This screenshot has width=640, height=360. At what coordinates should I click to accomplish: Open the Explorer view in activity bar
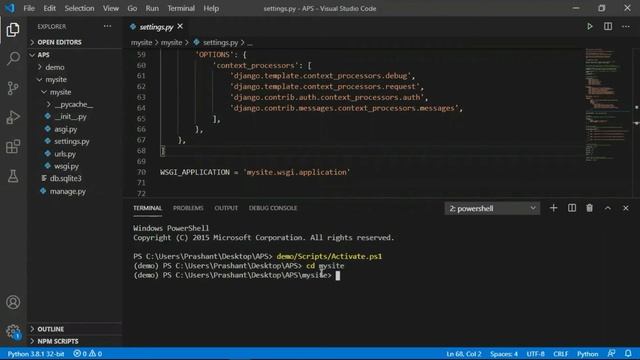[x=13, y=29]
